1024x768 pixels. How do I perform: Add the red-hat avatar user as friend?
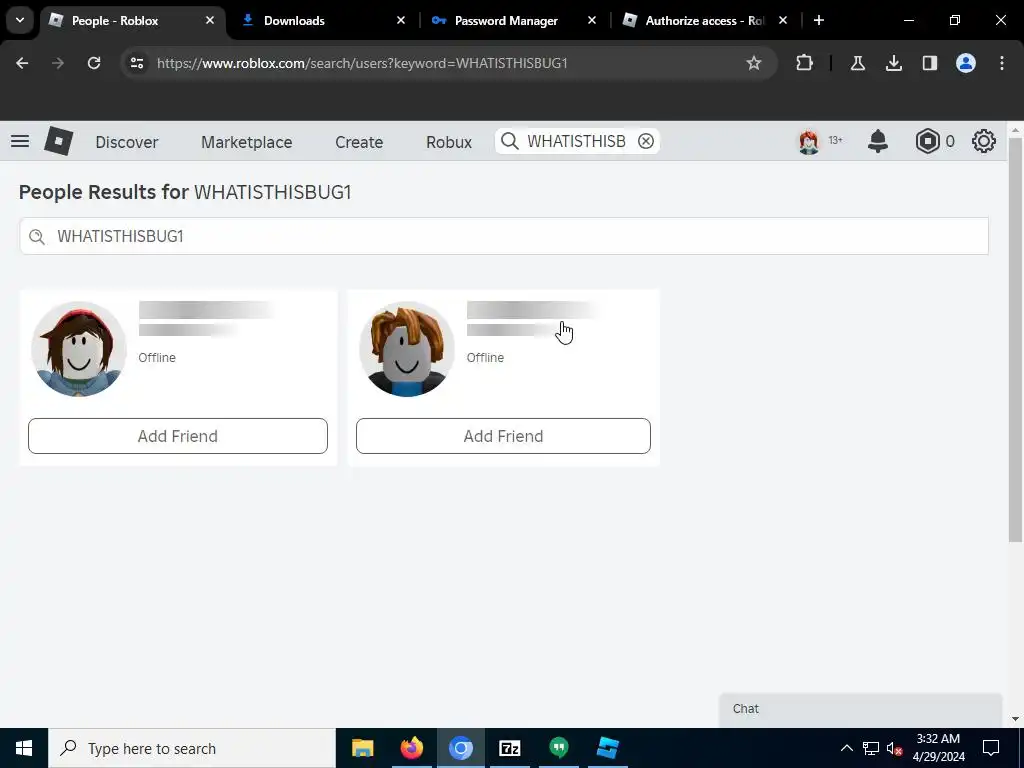tap(178, 436)
